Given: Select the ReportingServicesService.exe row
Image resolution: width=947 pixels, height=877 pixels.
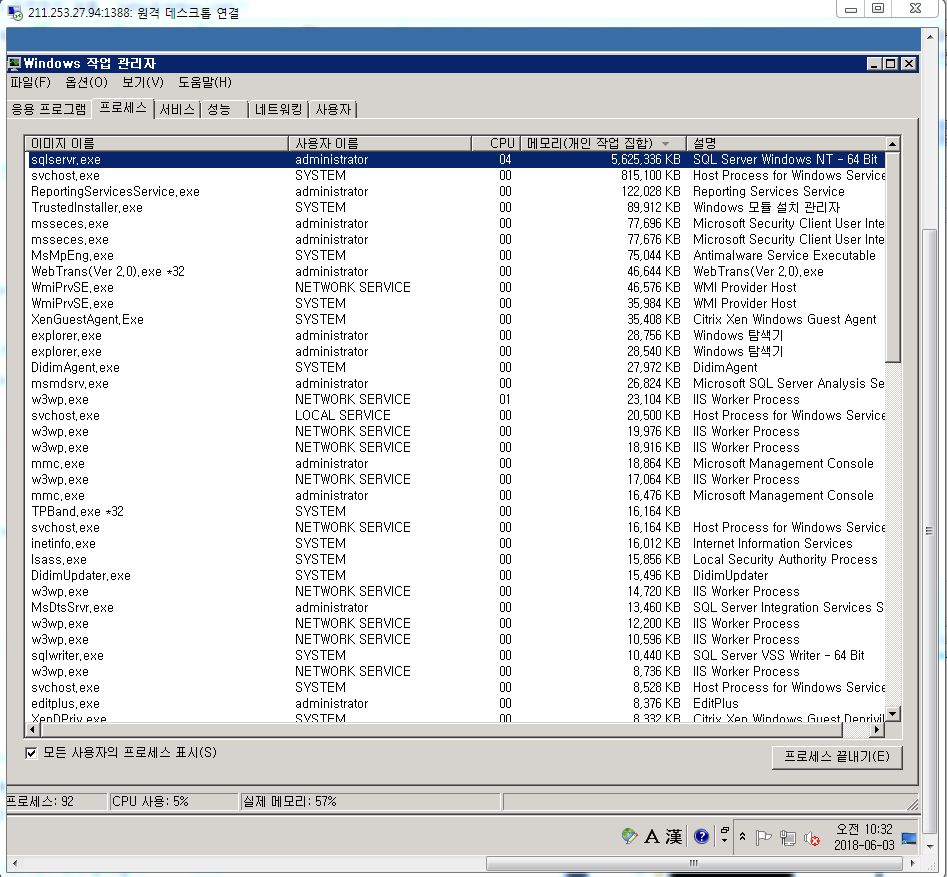Looking at the screenshot, I should [457, 191].
